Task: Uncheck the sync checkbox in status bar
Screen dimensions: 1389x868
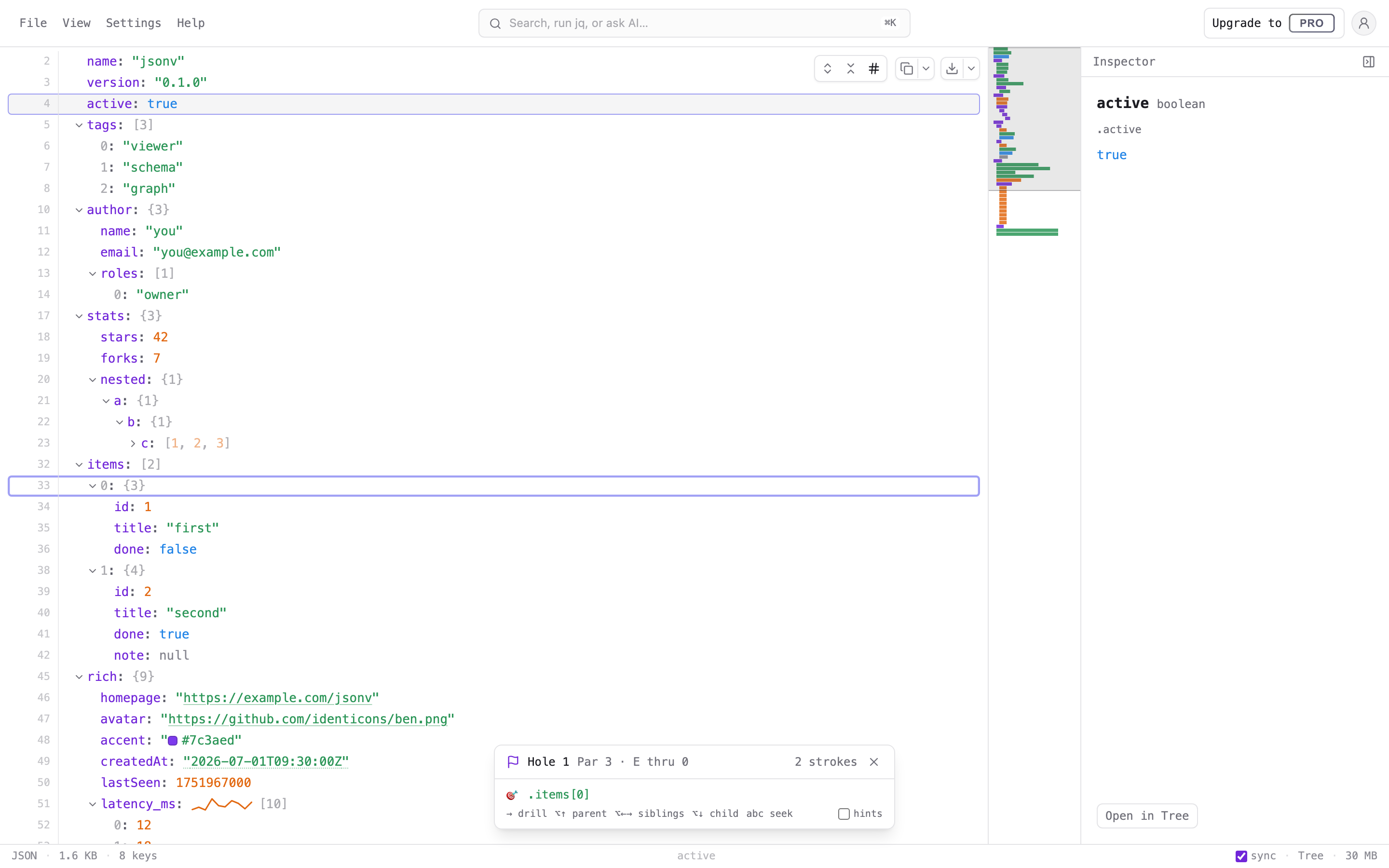Action: point(1241,856)
